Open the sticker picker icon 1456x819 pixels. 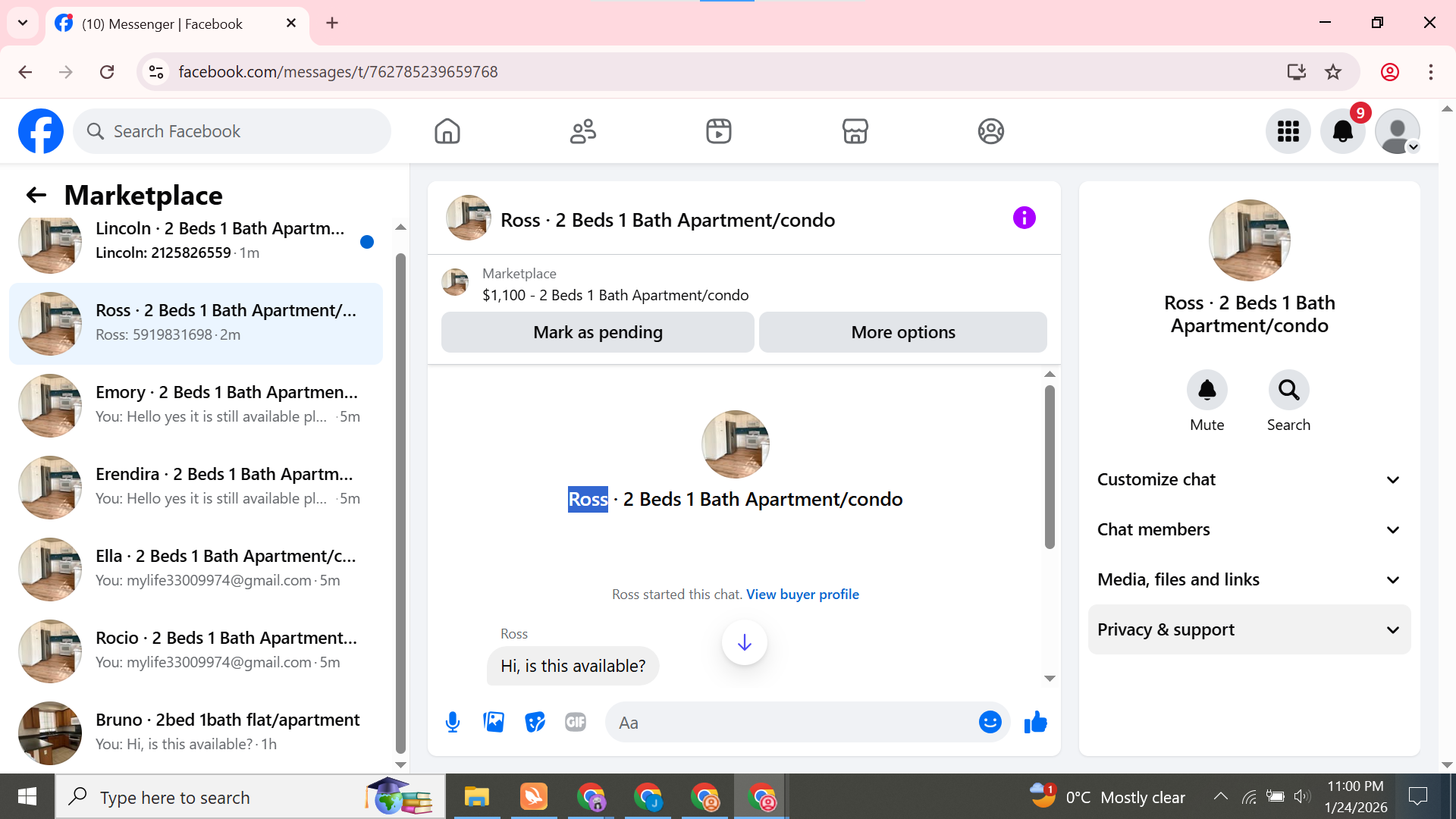click(x=535, y=722)
